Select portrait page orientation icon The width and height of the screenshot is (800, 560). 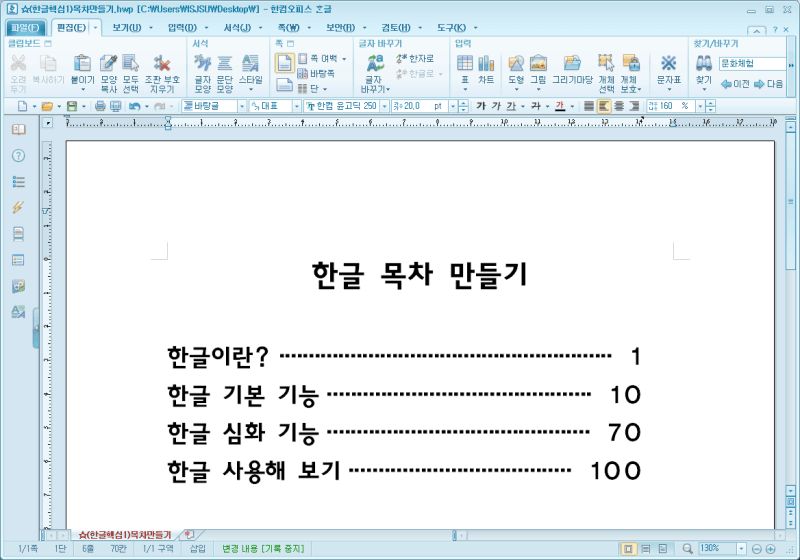(284, 63)
